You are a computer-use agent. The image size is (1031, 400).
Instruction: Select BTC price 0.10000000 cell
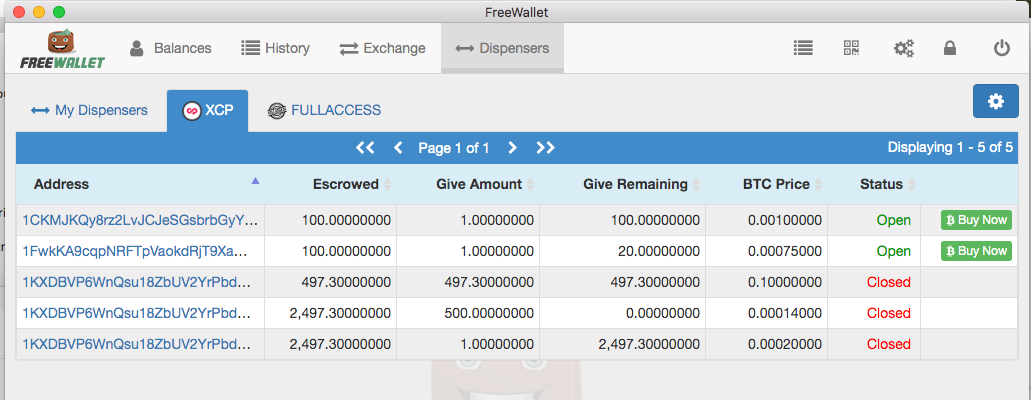pos(767,282)
